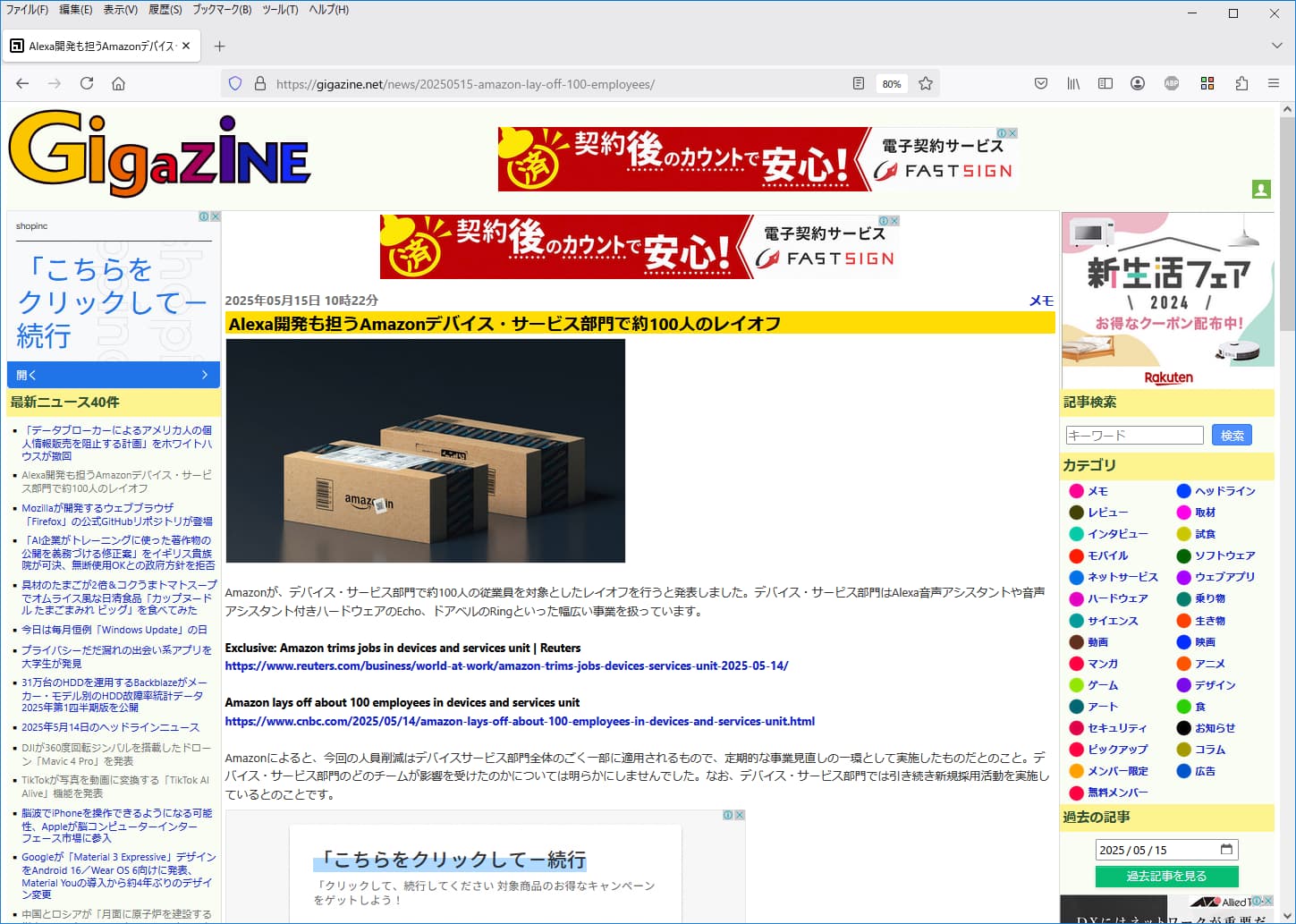The height and width of the screenshot is (924, 1296).
Task: Open the CNBC article URL link
Action: pos(520,721)
